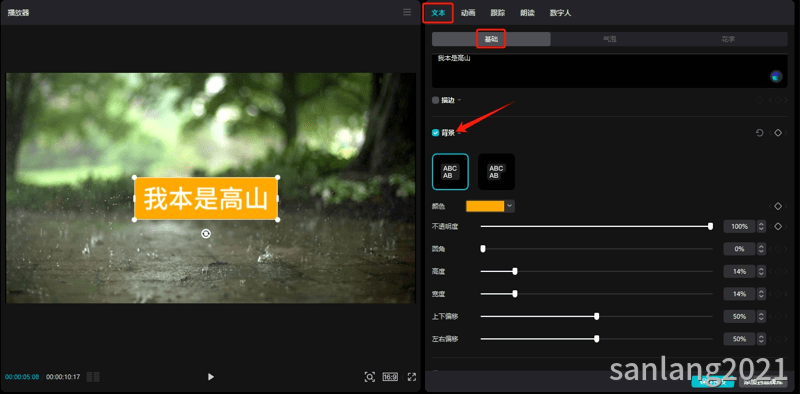
Task: Click the 左右偏移 value stepper arrows
Action: [x=761, y=339]
